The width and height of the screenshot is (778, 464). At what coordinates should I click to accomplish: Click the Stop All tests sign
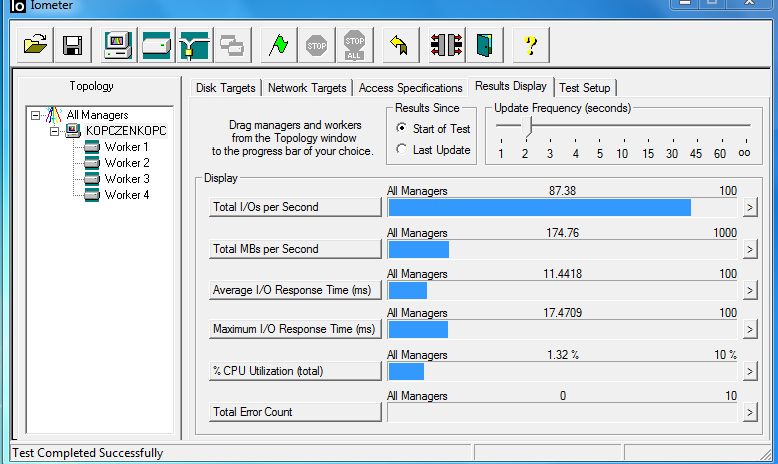coord(354,45)
